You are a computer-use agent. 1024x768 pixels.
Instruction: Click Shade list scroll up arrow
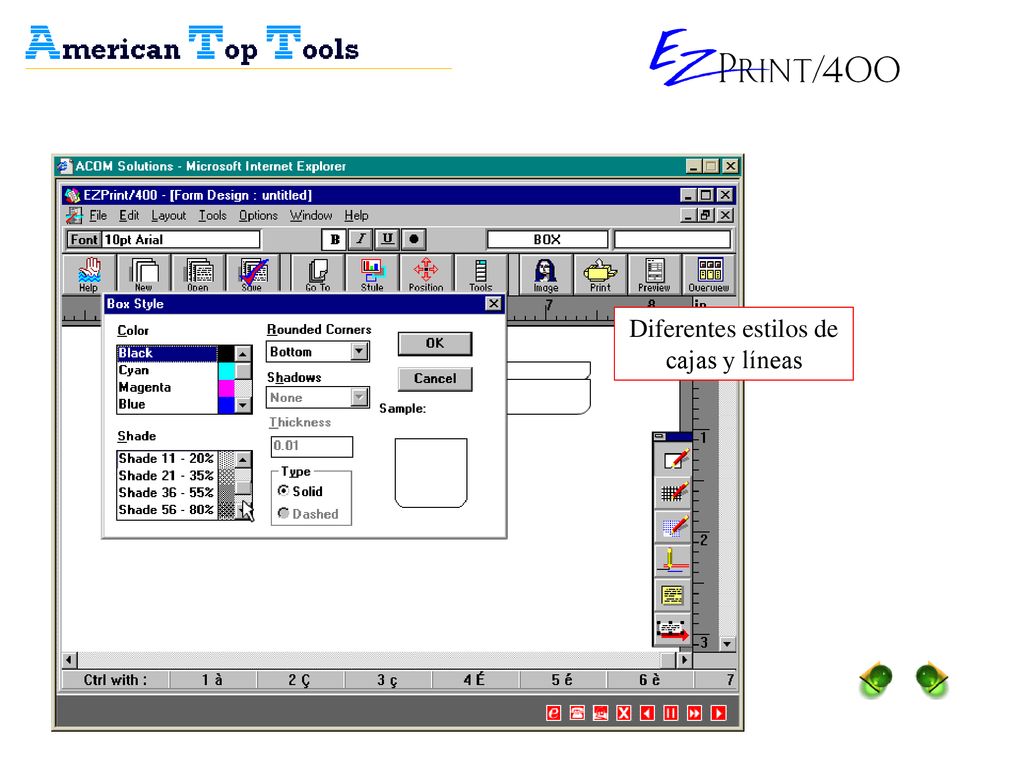click(x=243, y=459)
